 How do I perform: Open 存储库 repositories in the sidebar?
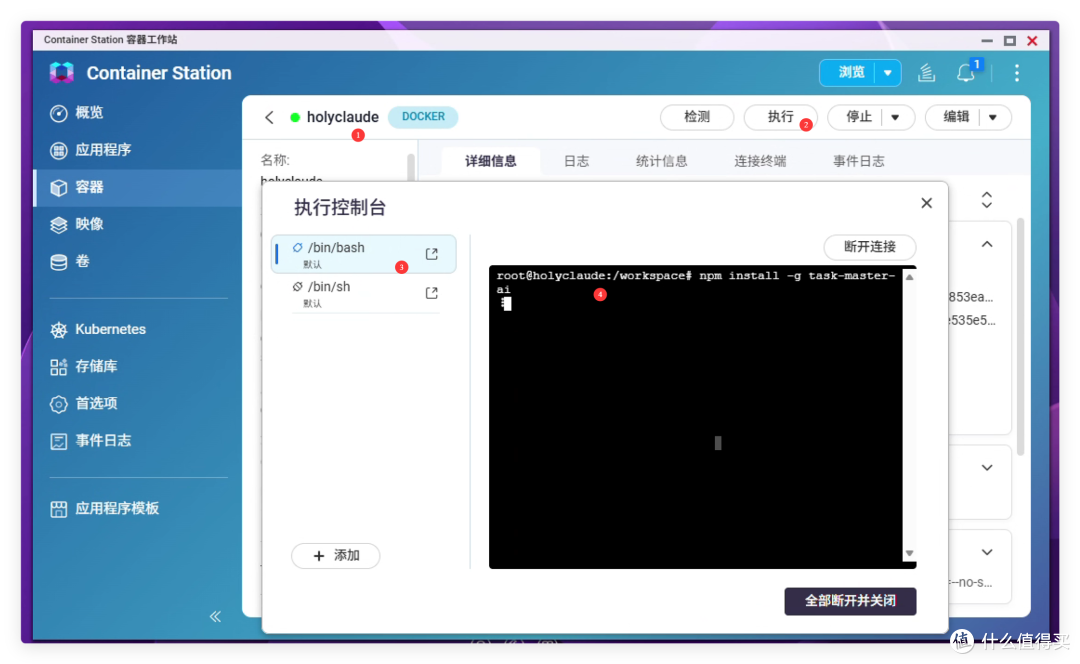click(x=138, y=366)
